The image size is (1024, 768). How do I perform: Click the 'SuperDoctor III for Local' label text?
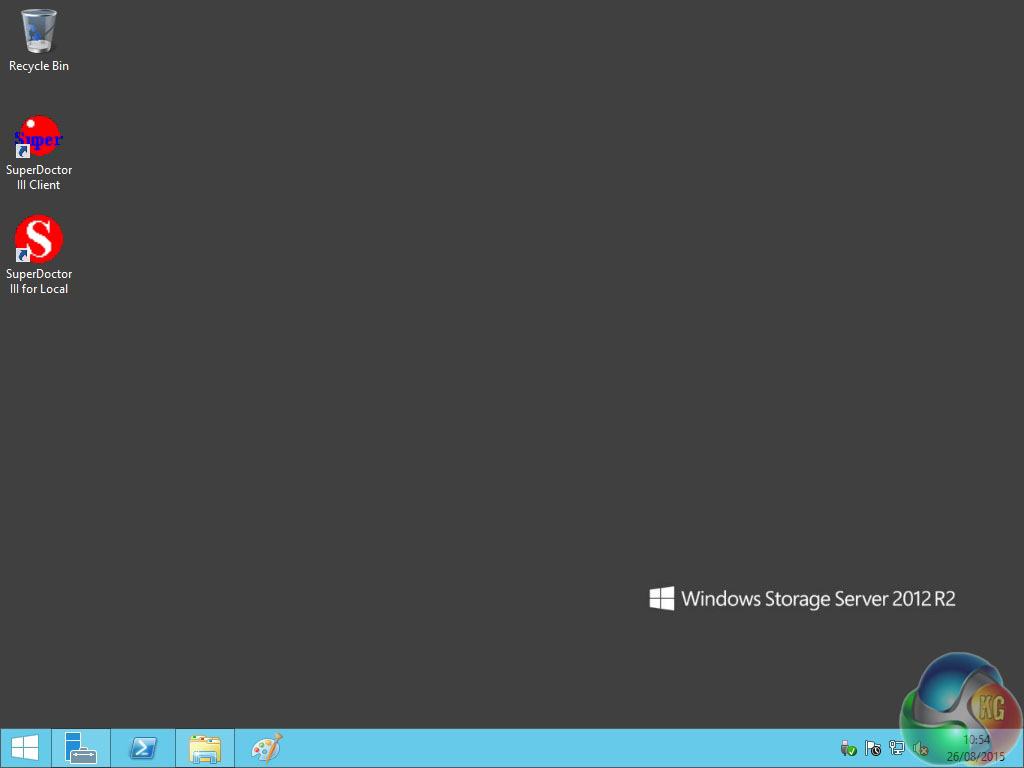point(39,281)
